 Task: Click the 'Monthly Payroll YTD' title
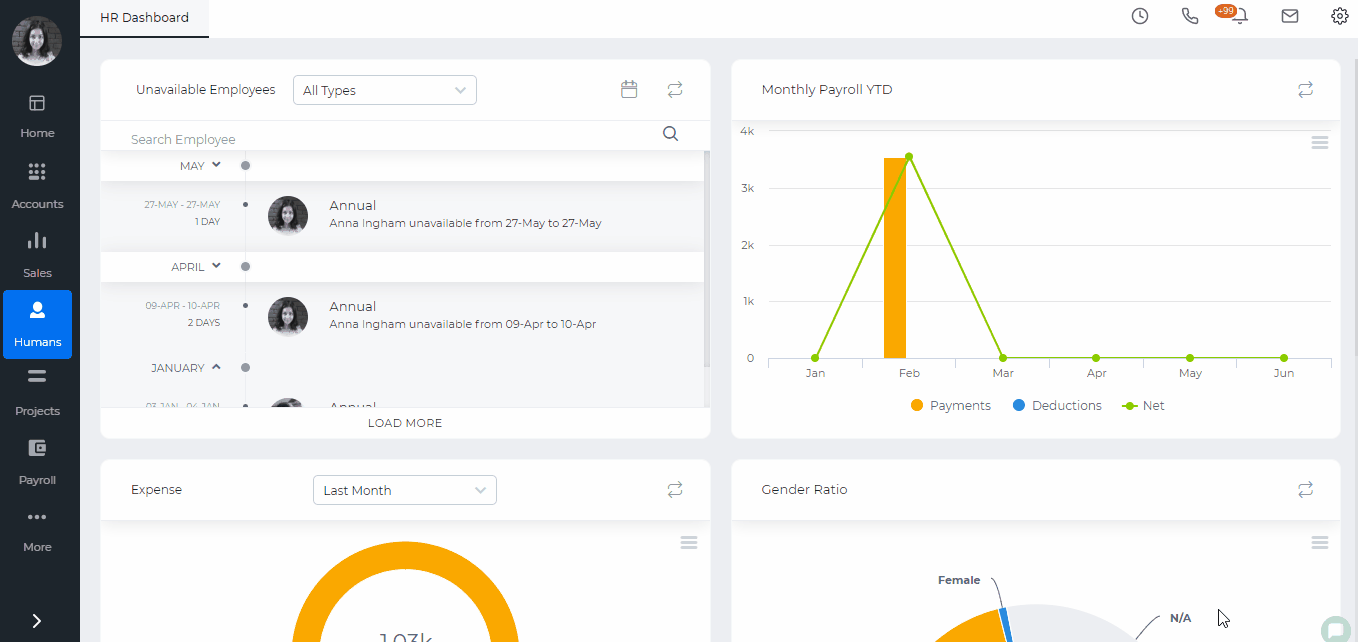coord(827,89)
